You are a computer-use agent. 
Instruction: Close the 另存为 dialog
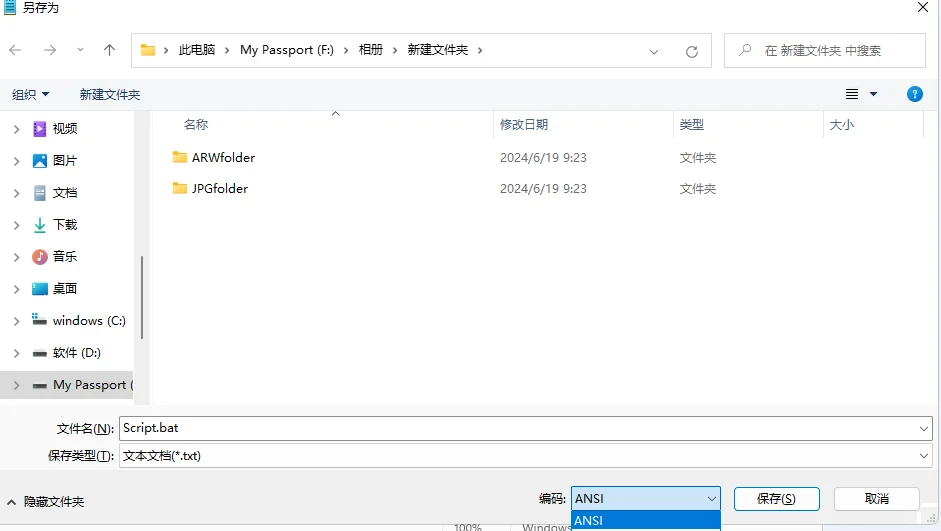click(x=923, y=7)
